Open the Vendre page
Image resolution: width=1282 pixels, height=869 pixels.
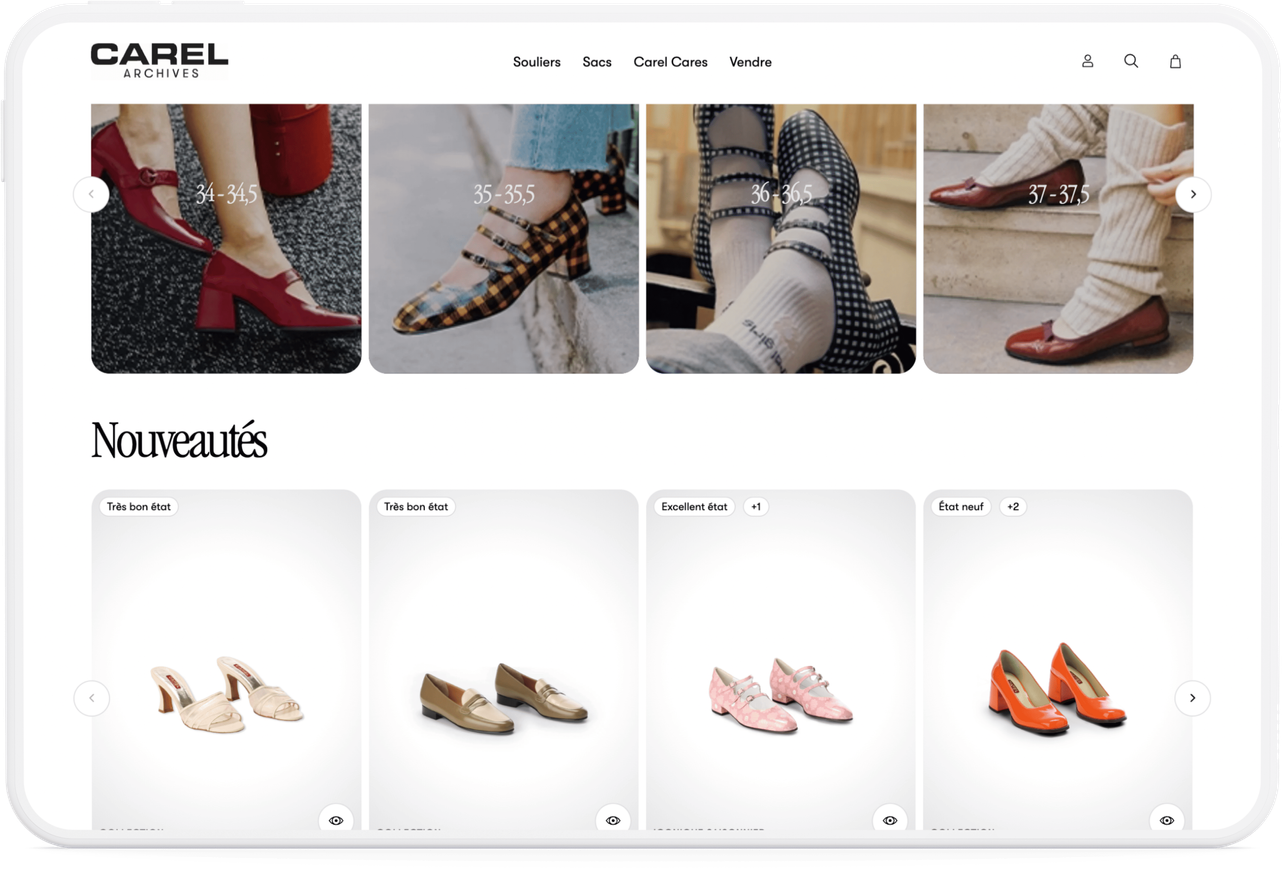coord(750,62)
